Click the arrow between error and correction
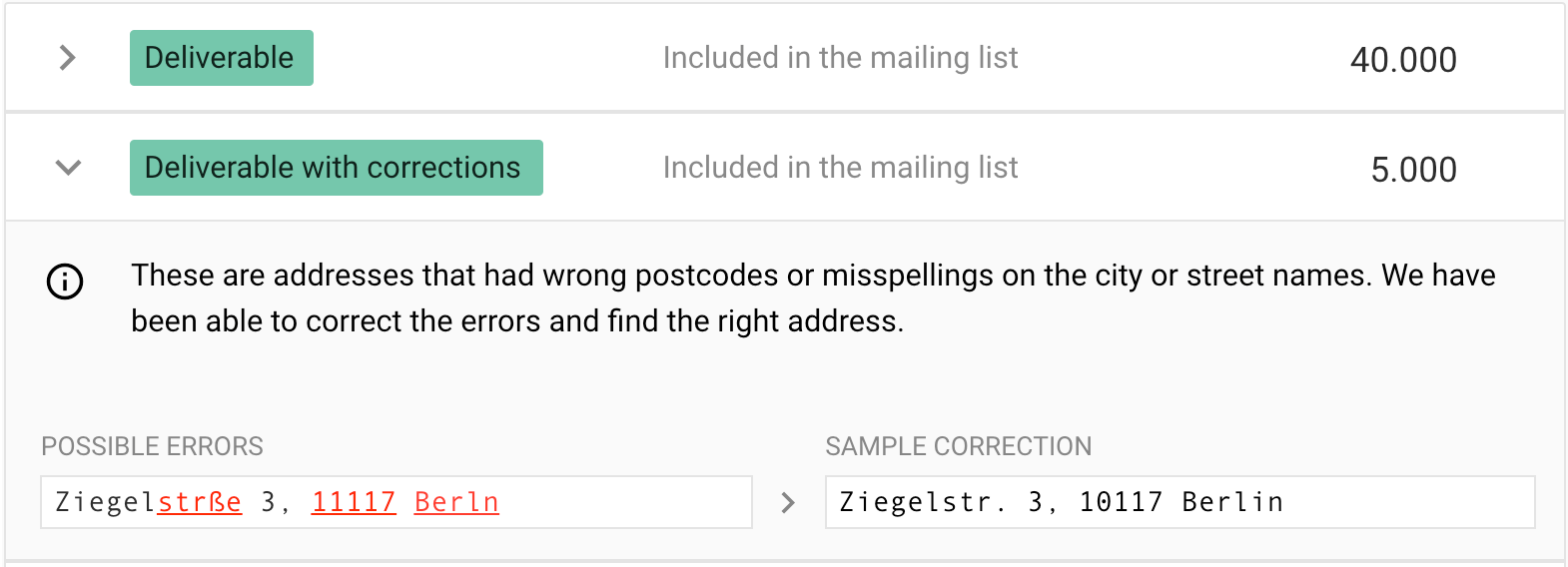The width and height of the screenshot is (1568, 567). 788,502
